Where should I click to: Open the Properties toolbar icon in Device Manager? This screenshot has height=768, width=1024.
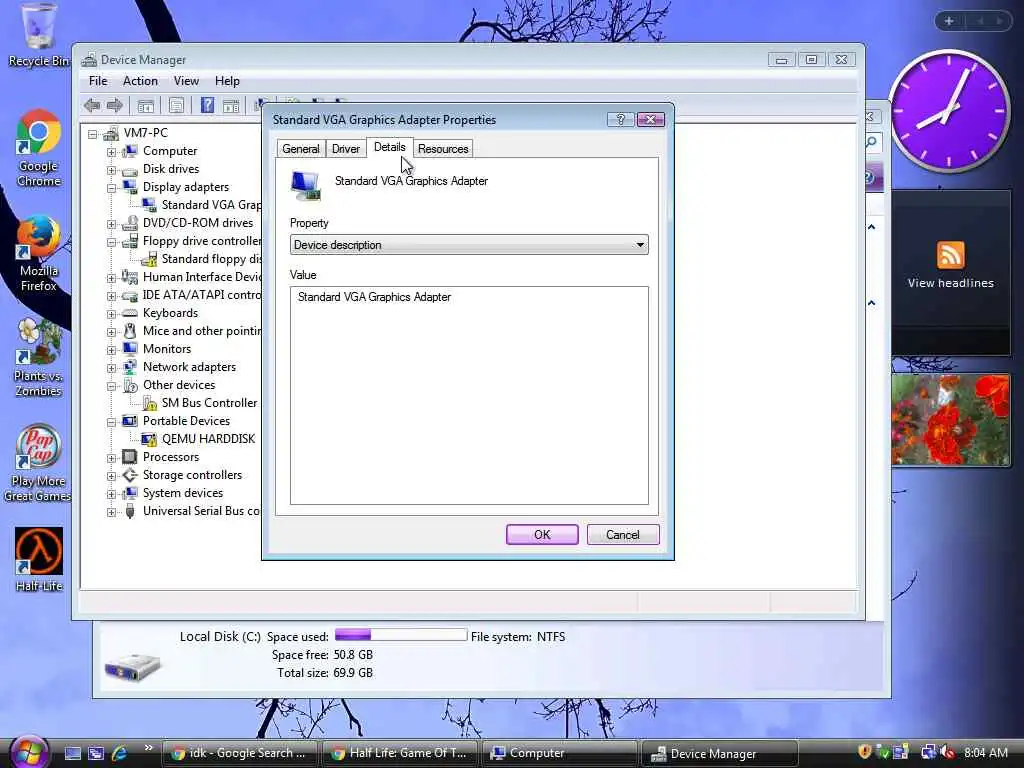pyautogui.click(x=176, y=105)
